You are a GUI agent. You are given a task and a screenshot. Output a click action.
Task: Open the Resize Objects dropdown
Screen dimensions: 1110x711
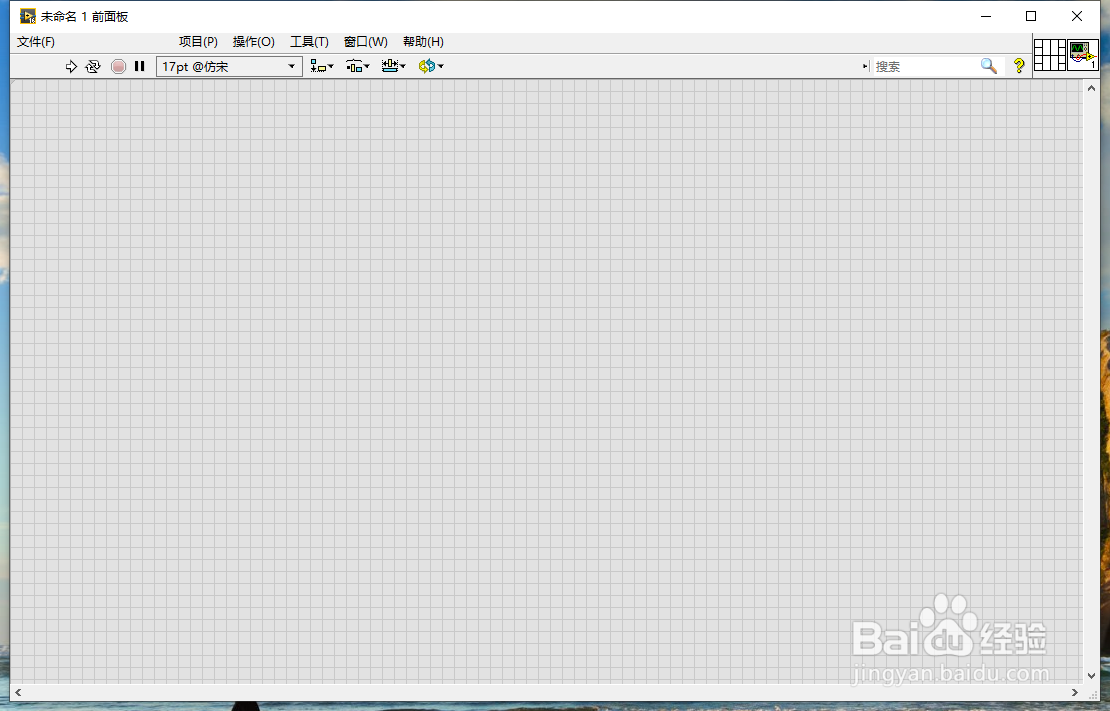coord(394,67)
